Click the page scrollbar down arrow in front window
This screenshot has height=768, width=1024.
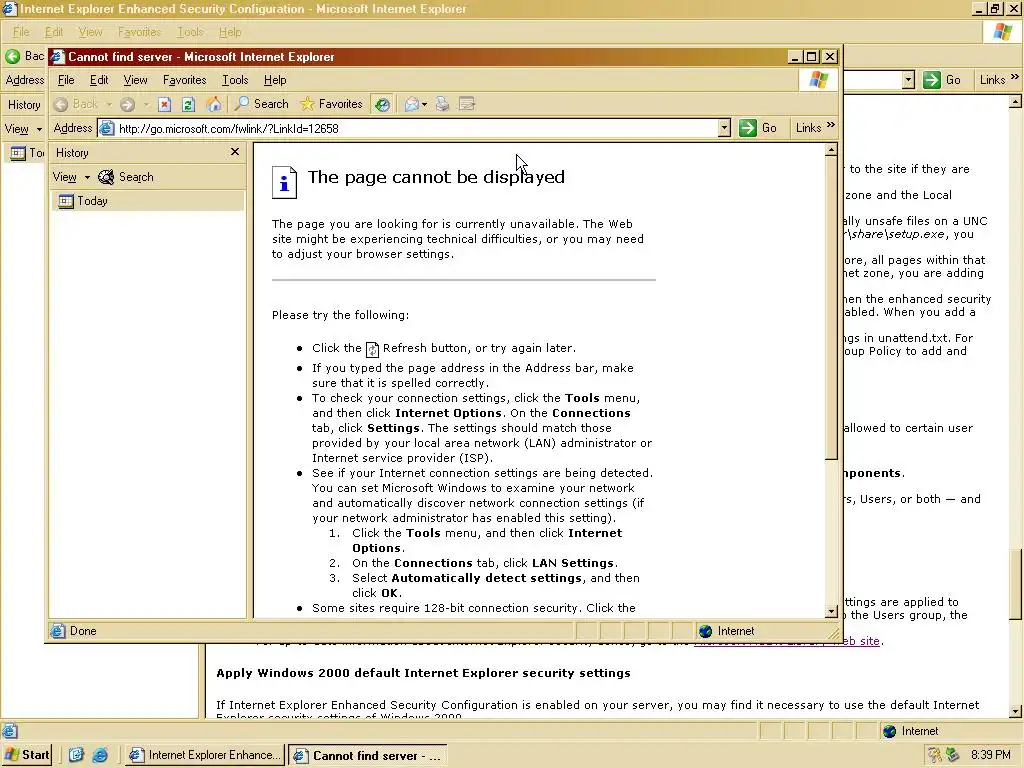tap(831, 611)
